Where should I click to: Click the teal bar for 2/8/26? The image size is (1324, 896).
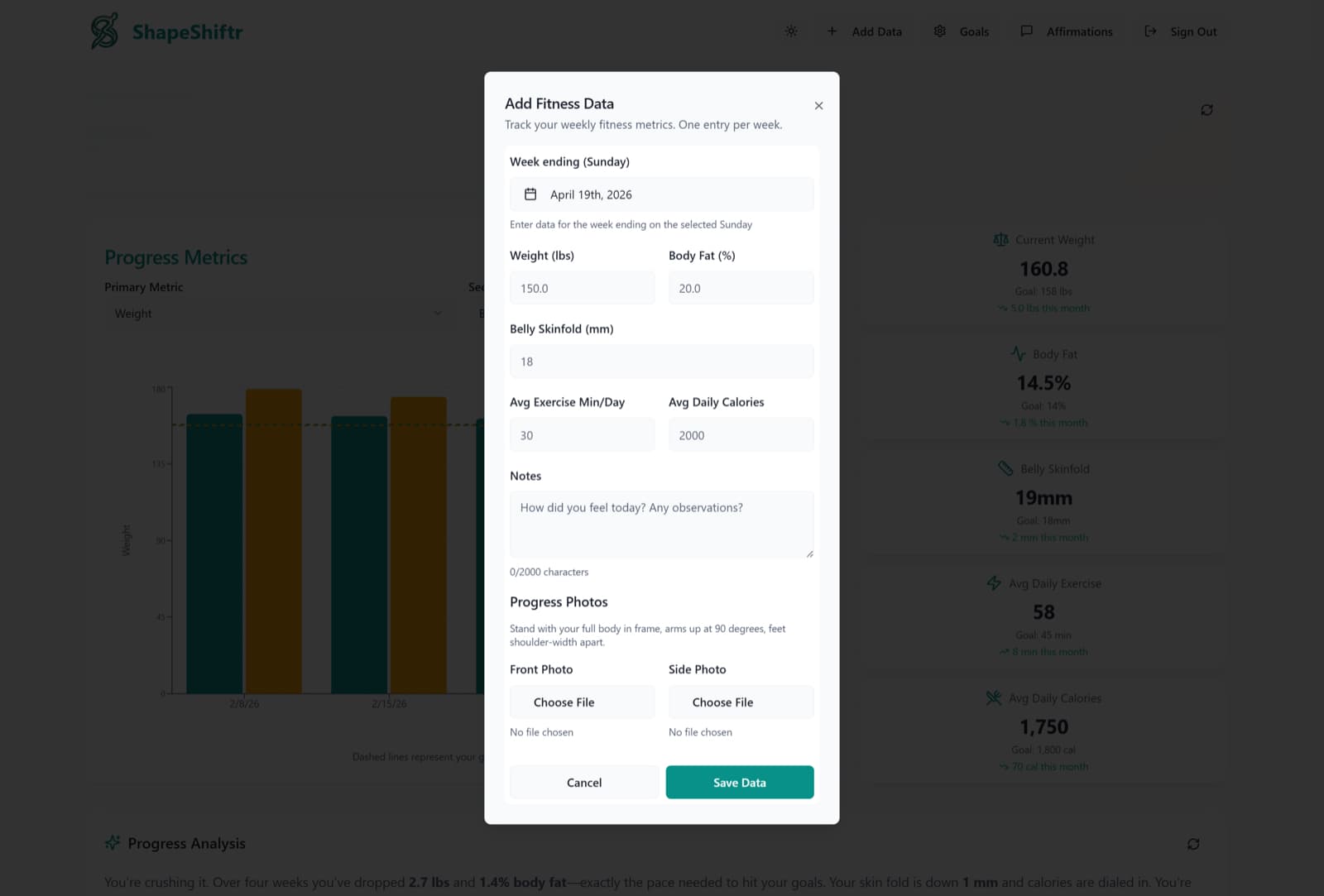pos(214,553)
